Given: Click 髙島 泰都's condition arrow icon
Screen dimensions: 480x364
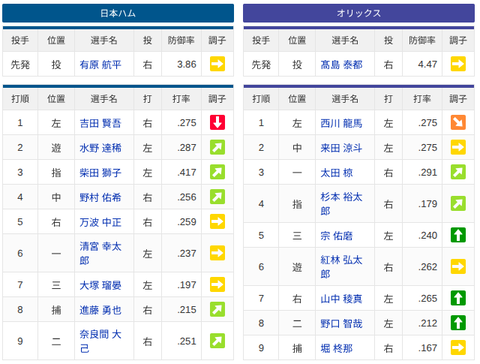Looking at the screenshot, I should coord(458,64).
